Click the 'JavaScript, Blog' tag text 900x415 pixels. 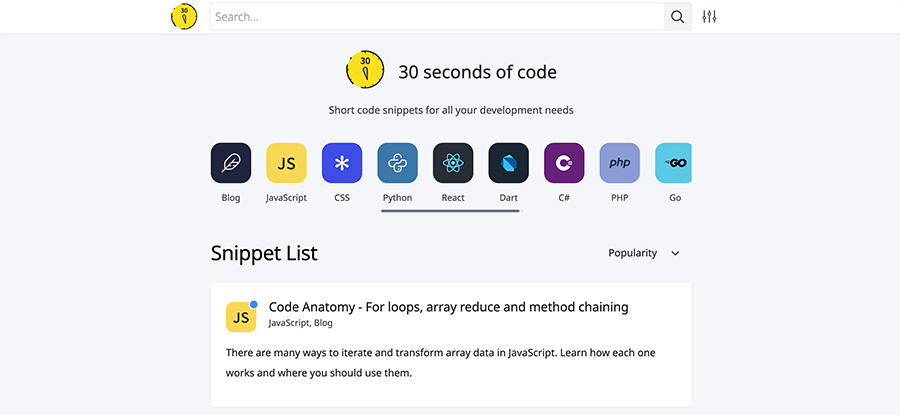pyautogui.click(x=301, y=323)
